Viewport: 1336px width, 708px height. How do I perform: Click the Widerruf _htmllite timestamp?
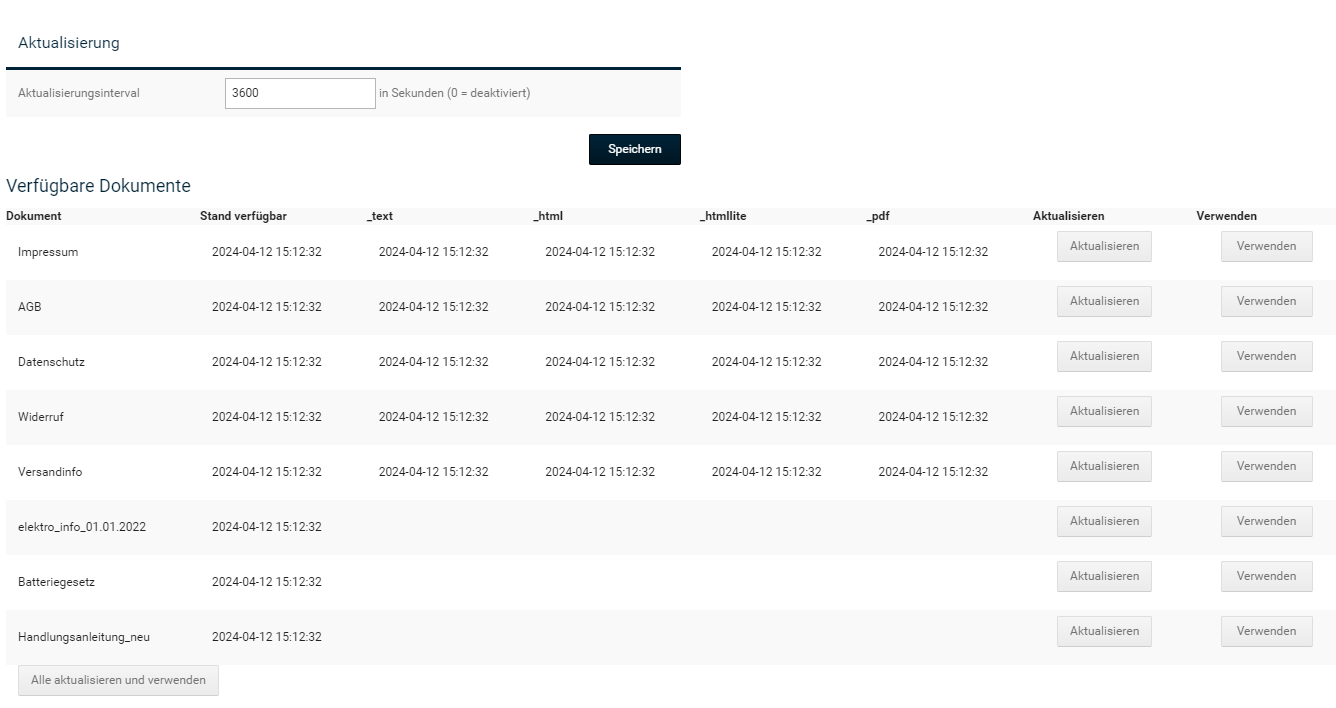pos(767,417)
